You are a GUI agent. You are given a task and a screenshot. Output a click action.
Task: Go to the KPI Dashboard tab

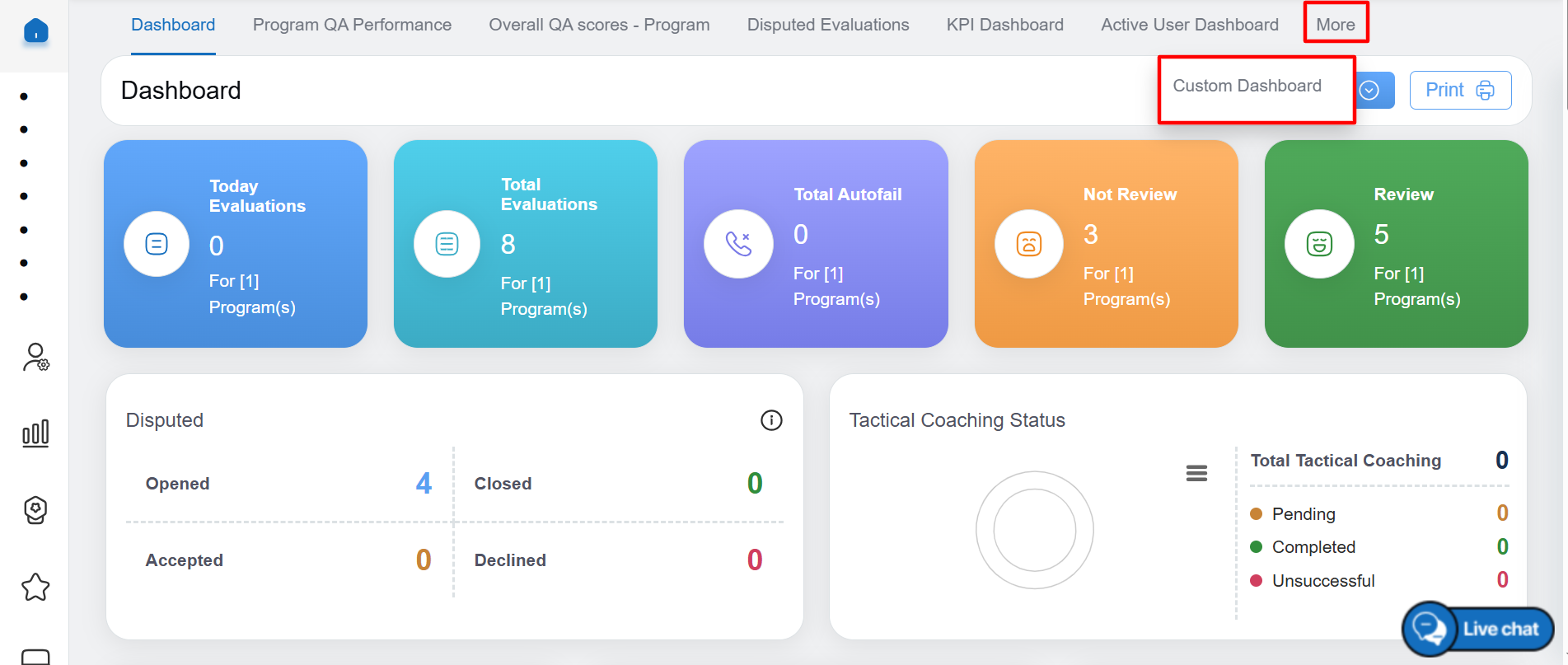1004,25
